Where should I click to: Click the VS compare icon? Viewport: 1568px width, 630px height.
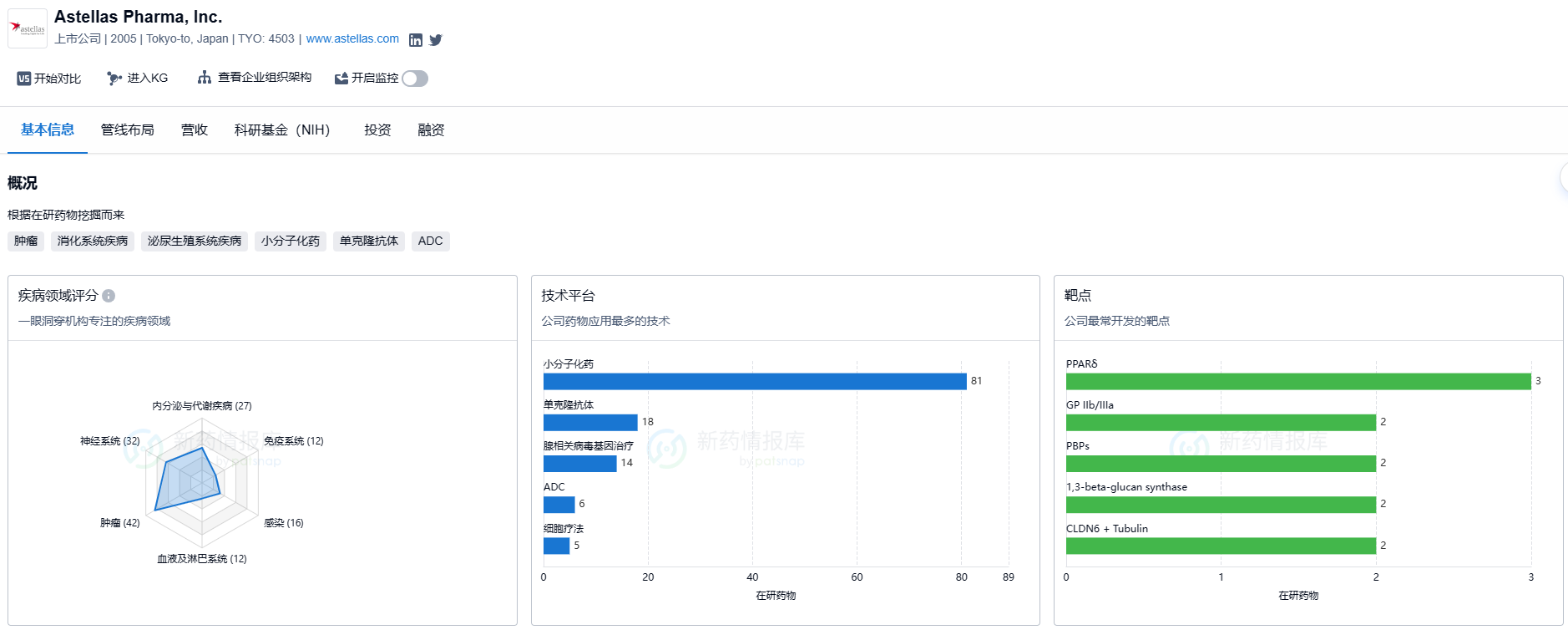point(24,79)
